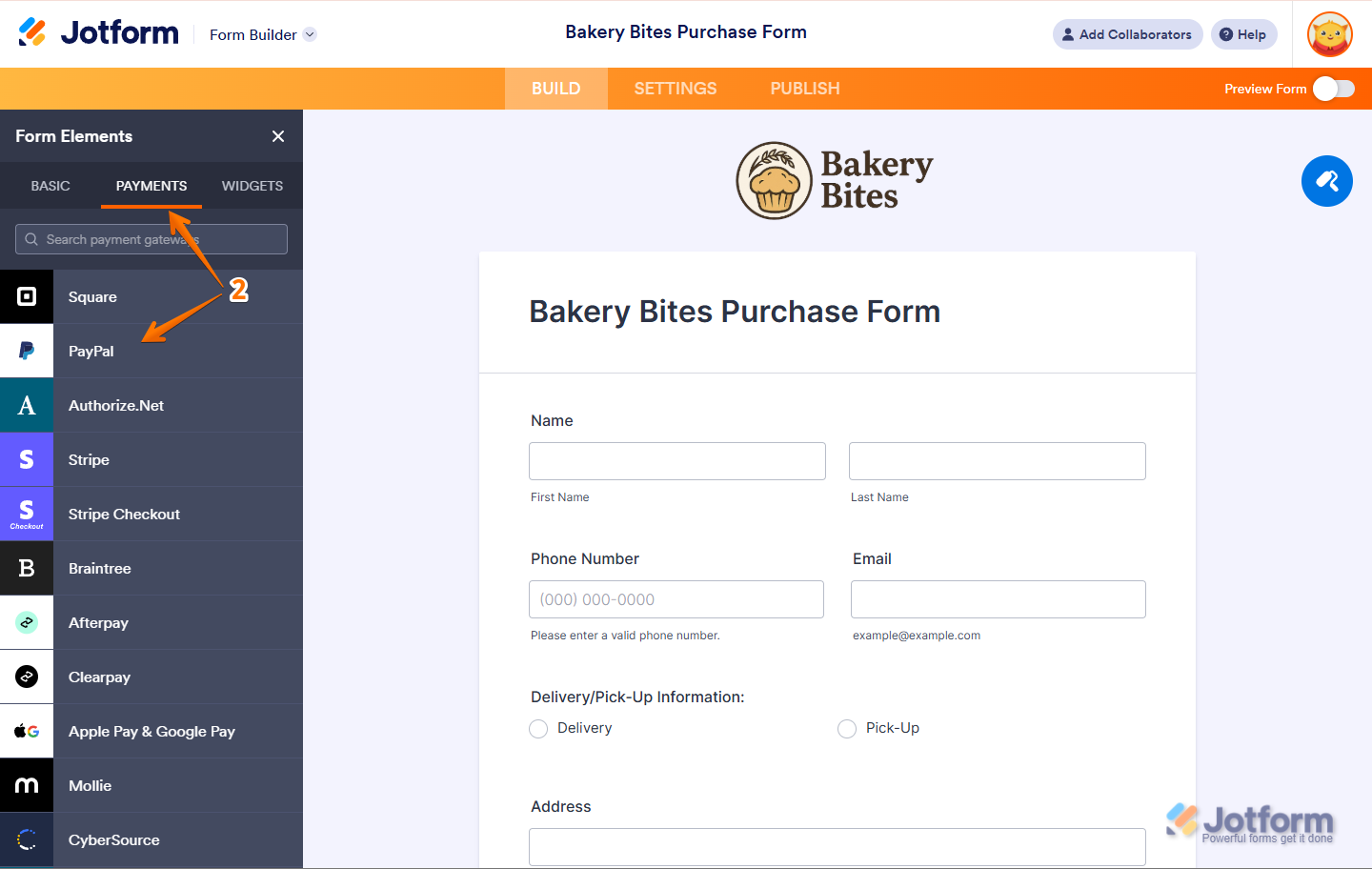Click the Phone Number input field

pyautogui.click(x=676, y=599)
